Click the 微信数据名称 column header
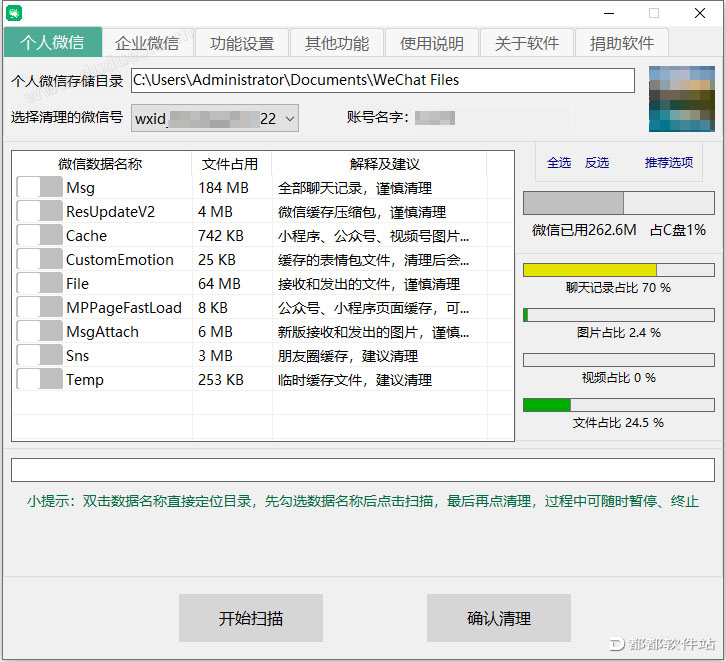726x662 pixels. coord(100,164)
